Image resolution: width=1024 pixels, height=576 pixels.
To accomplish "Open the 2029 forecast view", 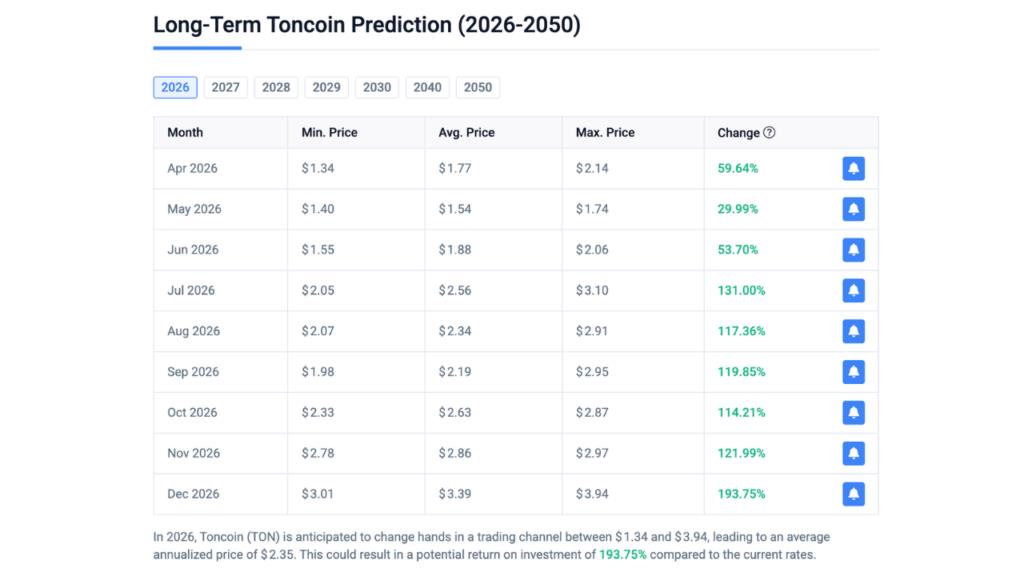I will tap(326, 87).
